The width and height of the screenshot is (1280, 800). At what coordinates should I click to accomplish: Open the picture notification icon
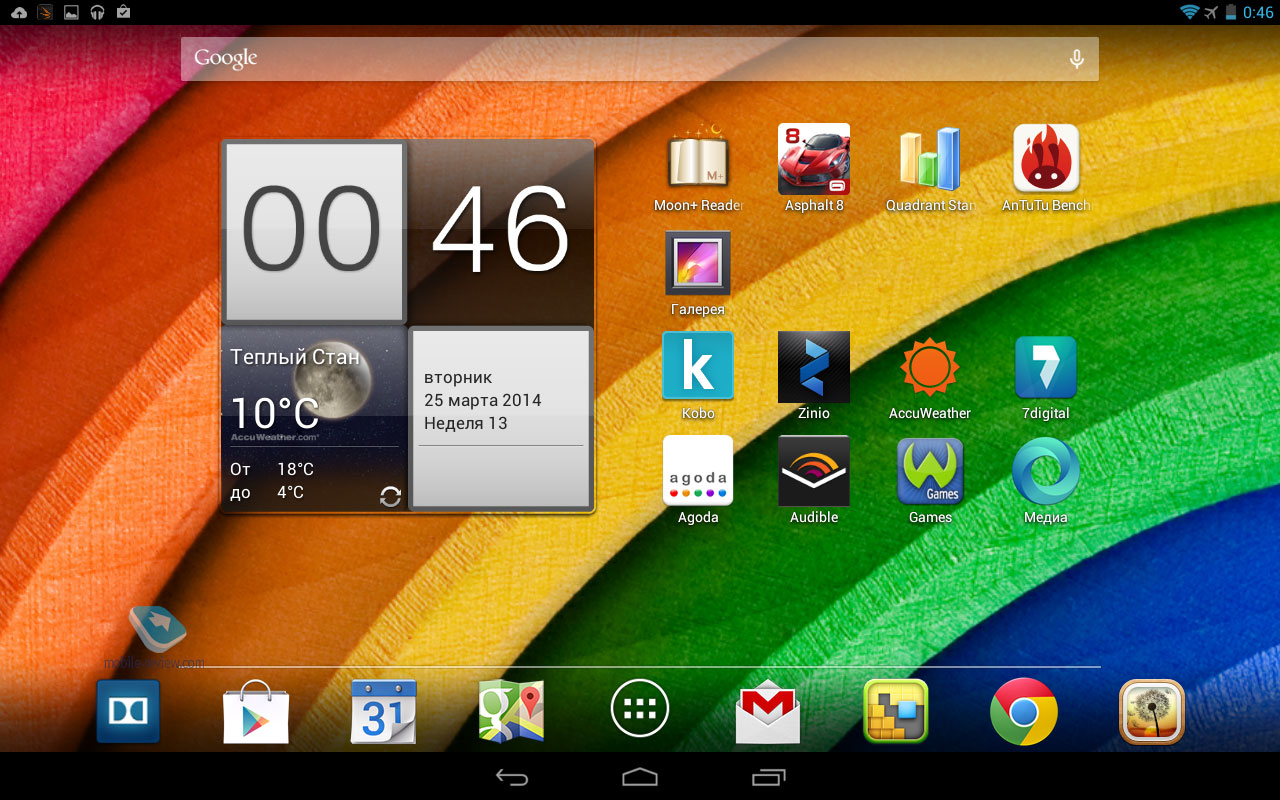(71, 12)
